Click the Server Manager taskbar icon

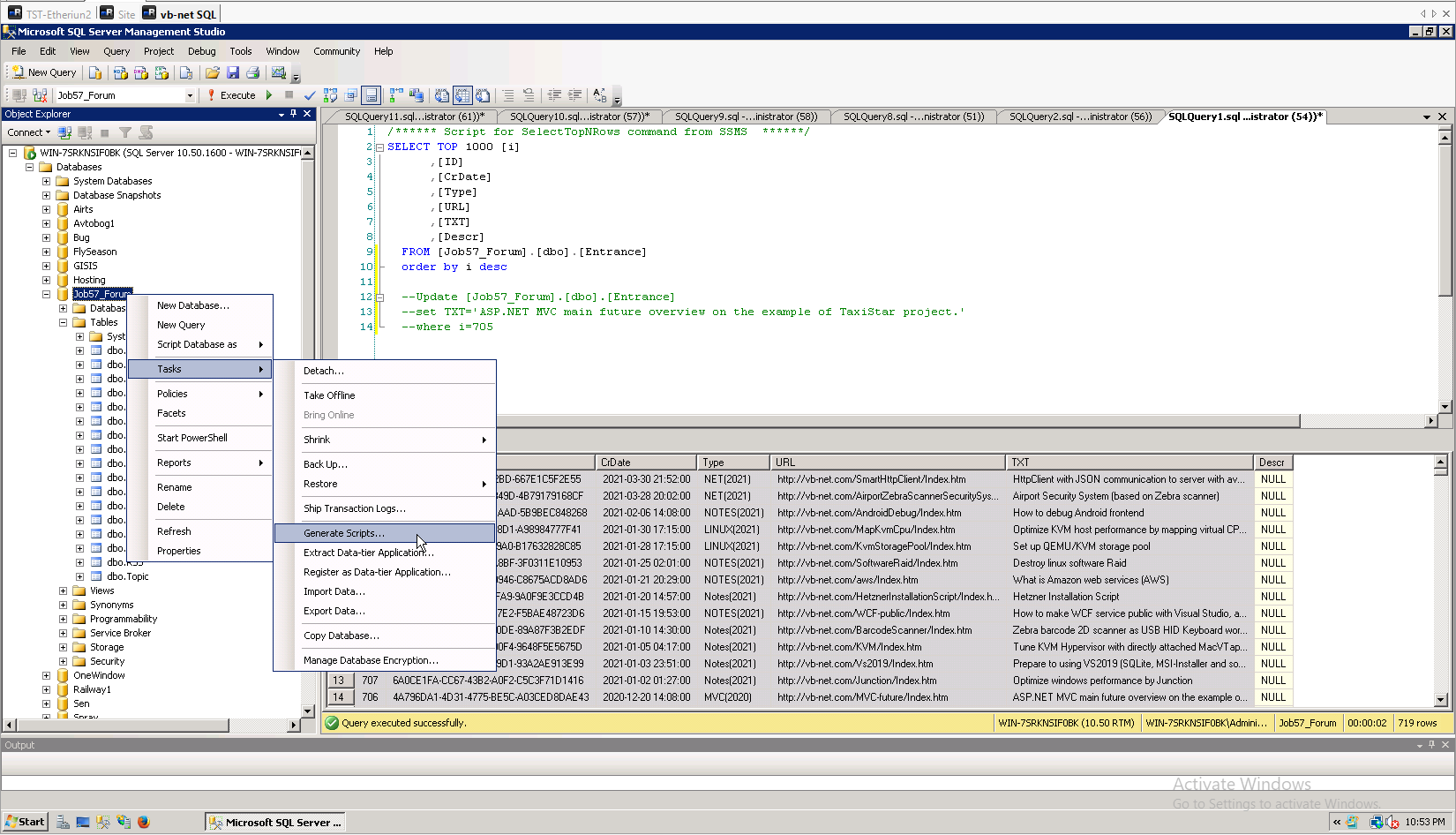coord(63,822)
